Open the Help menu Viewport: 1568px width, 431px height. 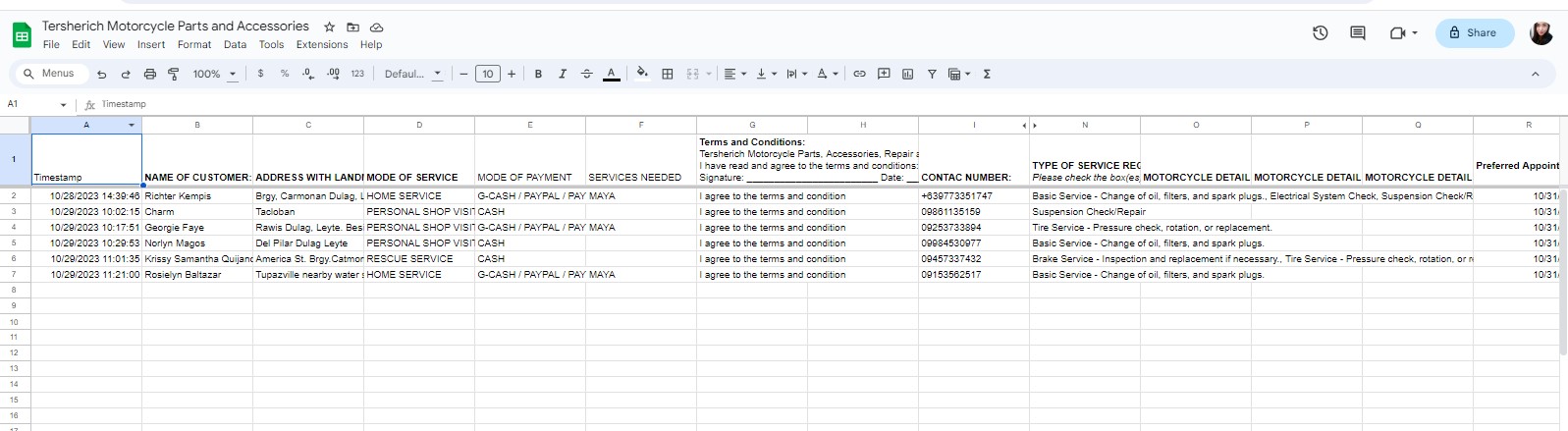[371, 44]
